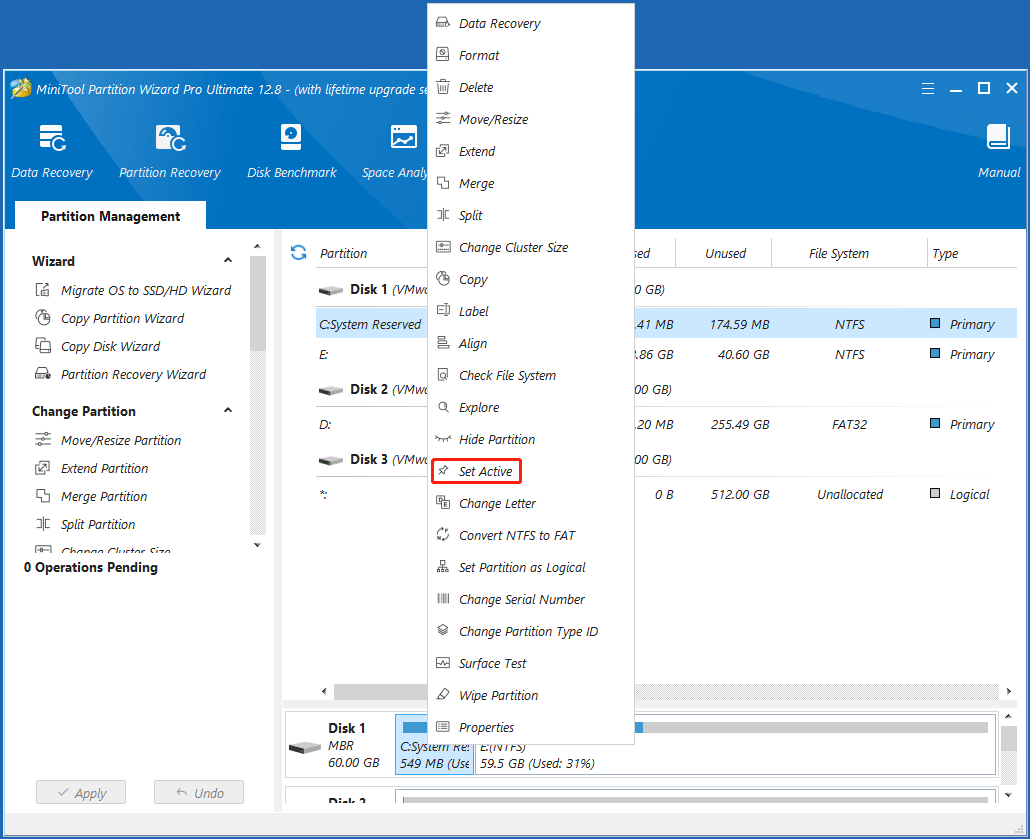Click the Format icon in context menu
This screenshot has width=1030, height=839.
point(443,55)
